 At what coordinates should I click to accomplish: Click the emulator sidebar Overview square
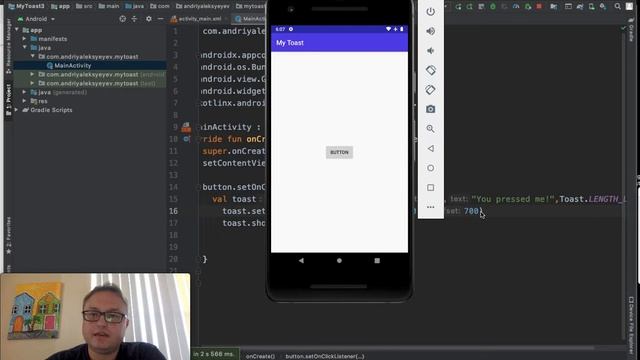(430, 187)
